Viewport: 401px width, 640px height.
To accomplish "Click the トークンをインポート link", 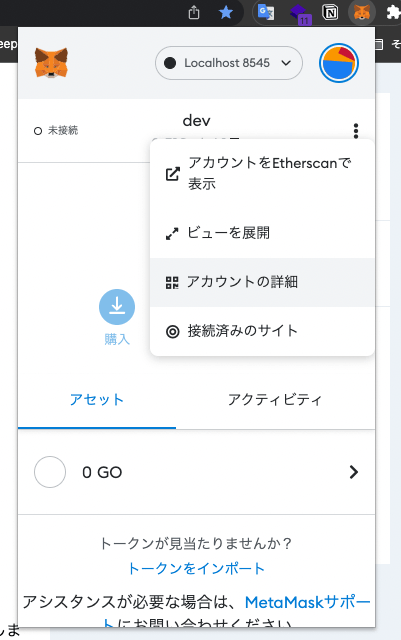I will (x=196, y=569).
